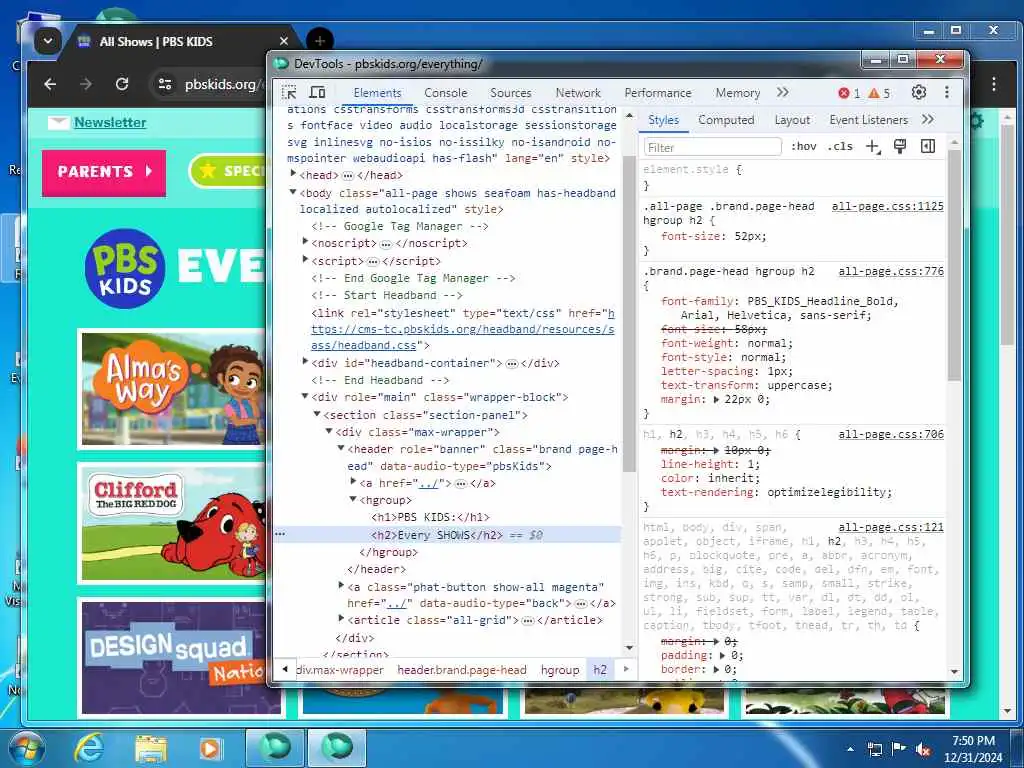Open all-page.css:121 source link

coord(891,527)
